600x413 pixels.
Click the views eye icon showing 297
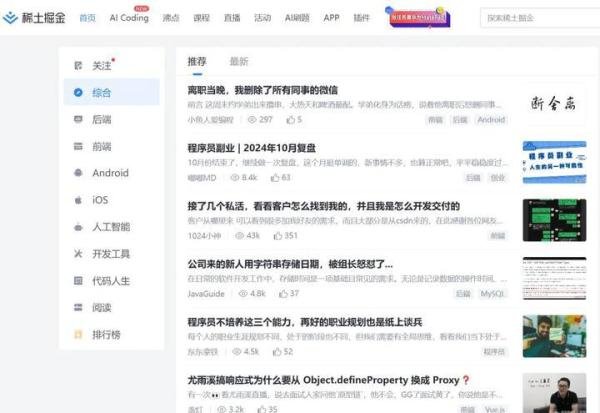tap(252, 120)
